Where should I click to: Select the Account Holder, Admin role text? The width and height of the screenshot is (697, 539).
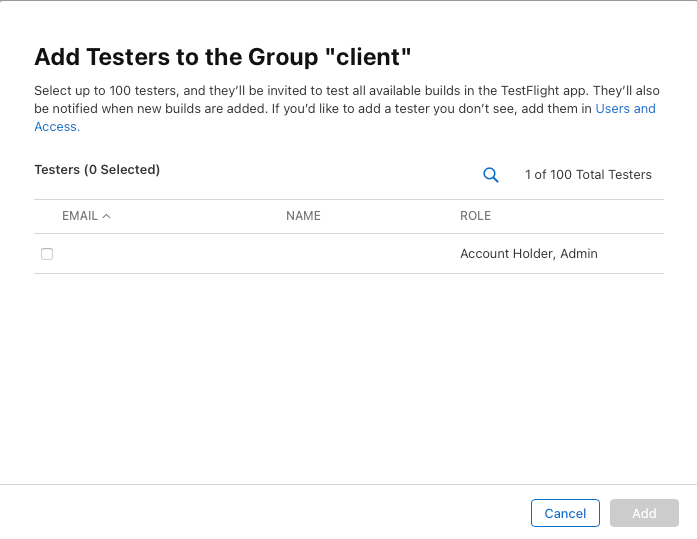click(529, 254)
